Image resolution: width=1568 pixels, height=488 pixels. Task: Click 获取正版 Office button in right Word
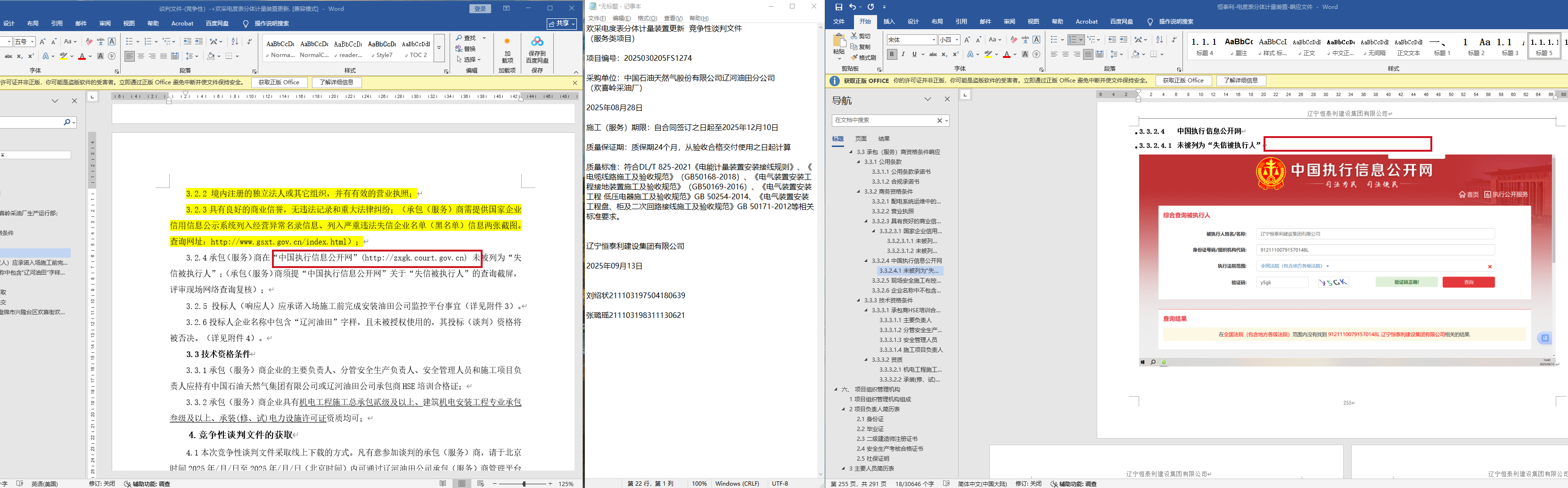pyautogui.click(x=1183, y=81)
